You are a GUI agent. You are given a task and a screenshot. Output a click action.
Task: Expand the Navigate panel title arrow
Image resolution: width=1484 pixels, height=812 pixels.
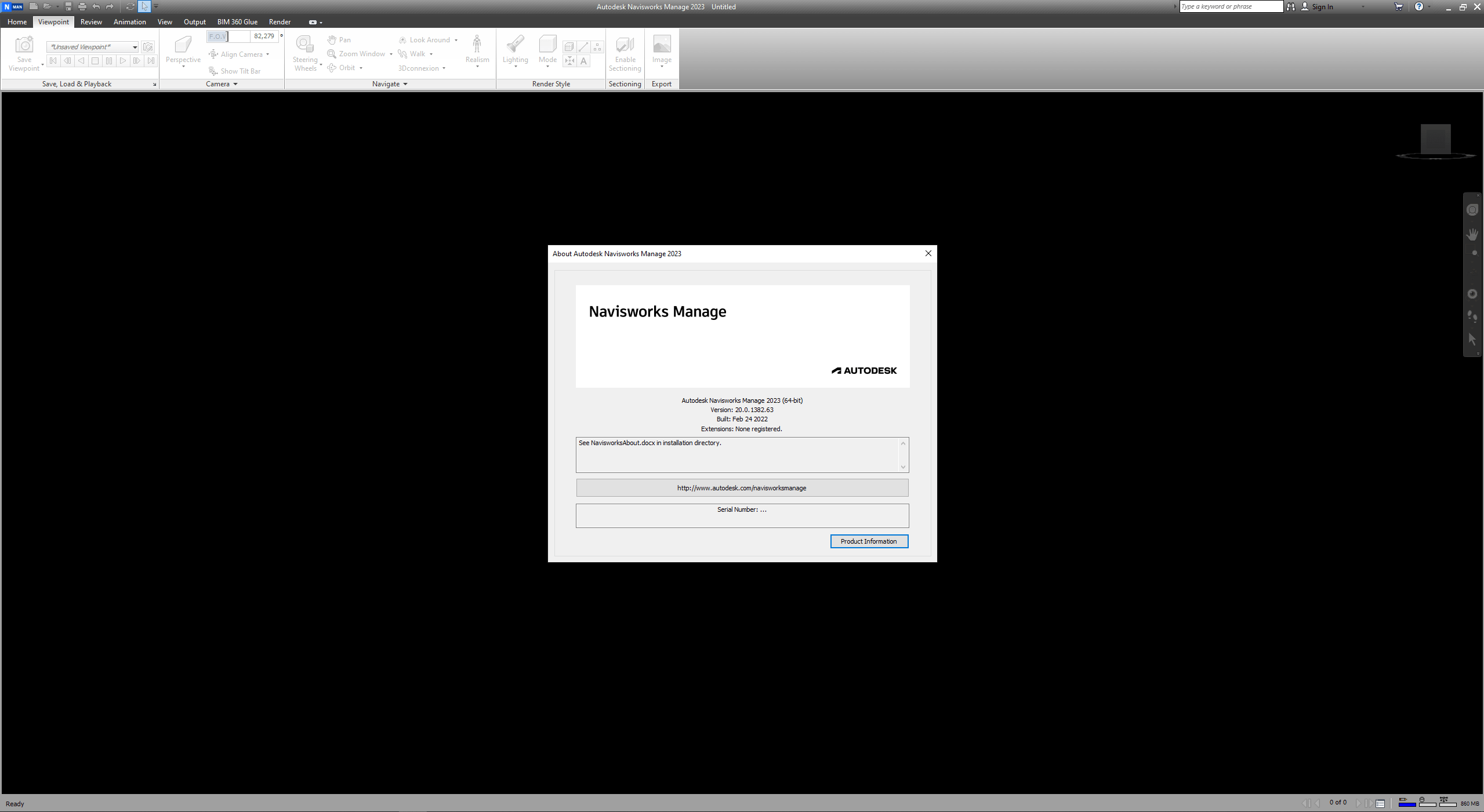[405, 84]
